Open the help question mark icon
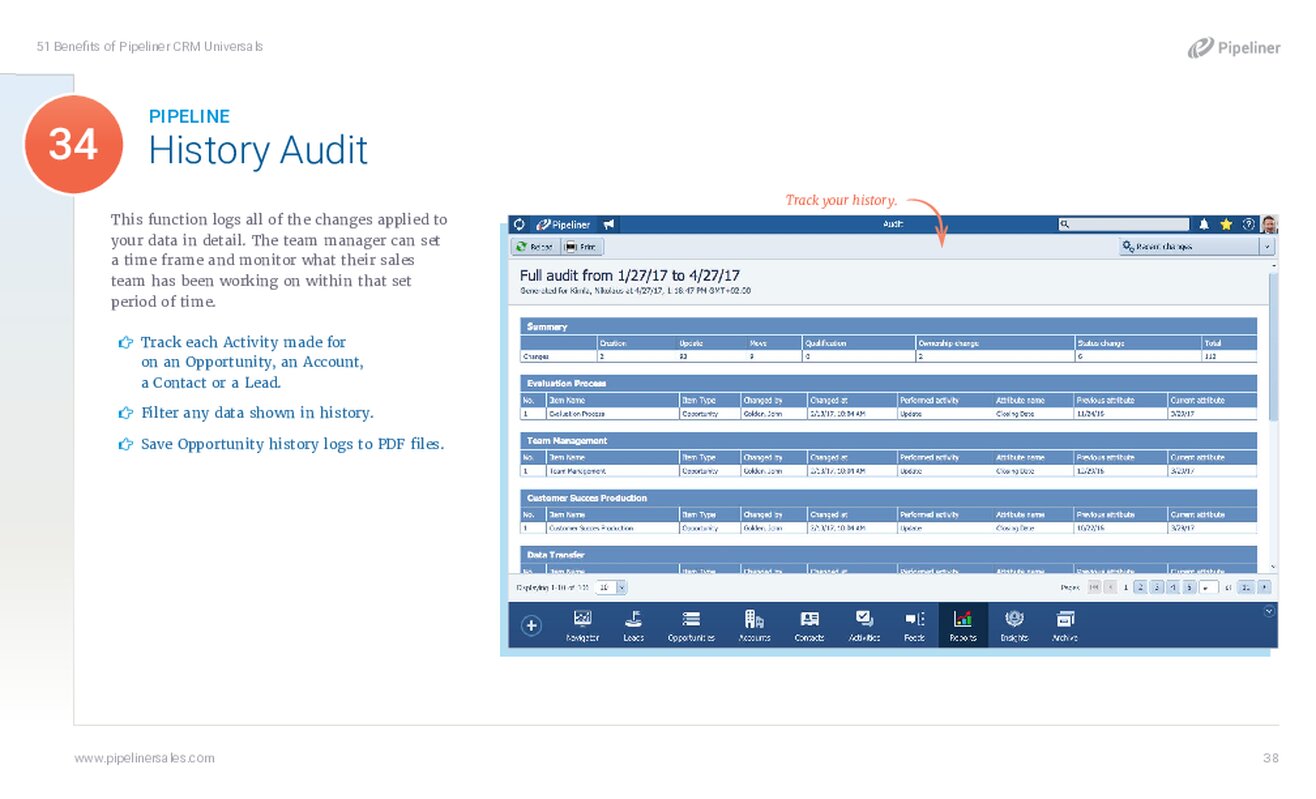Screen dimensions: 1316x799 coord(1247,225)
